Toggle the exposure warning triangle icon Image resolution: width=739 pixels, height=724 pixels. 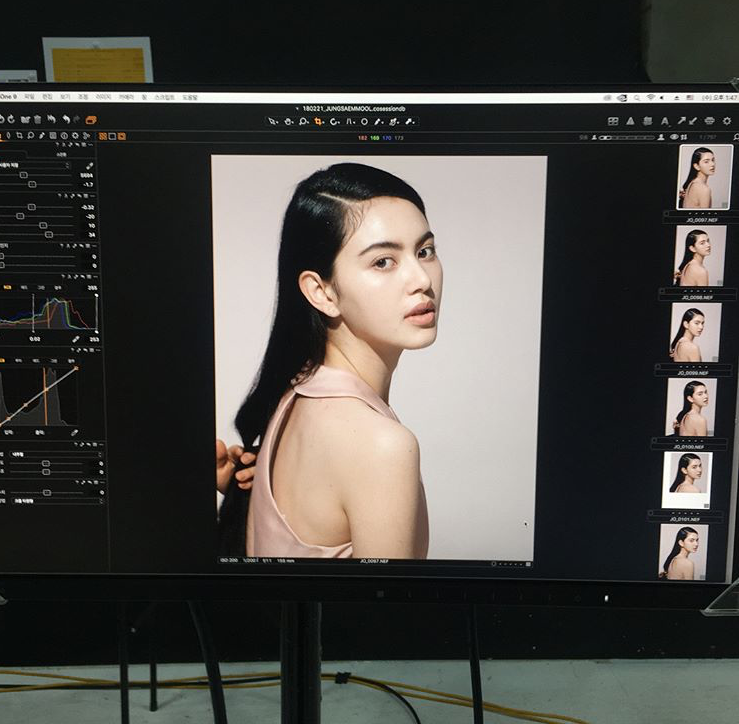[630, 121]
